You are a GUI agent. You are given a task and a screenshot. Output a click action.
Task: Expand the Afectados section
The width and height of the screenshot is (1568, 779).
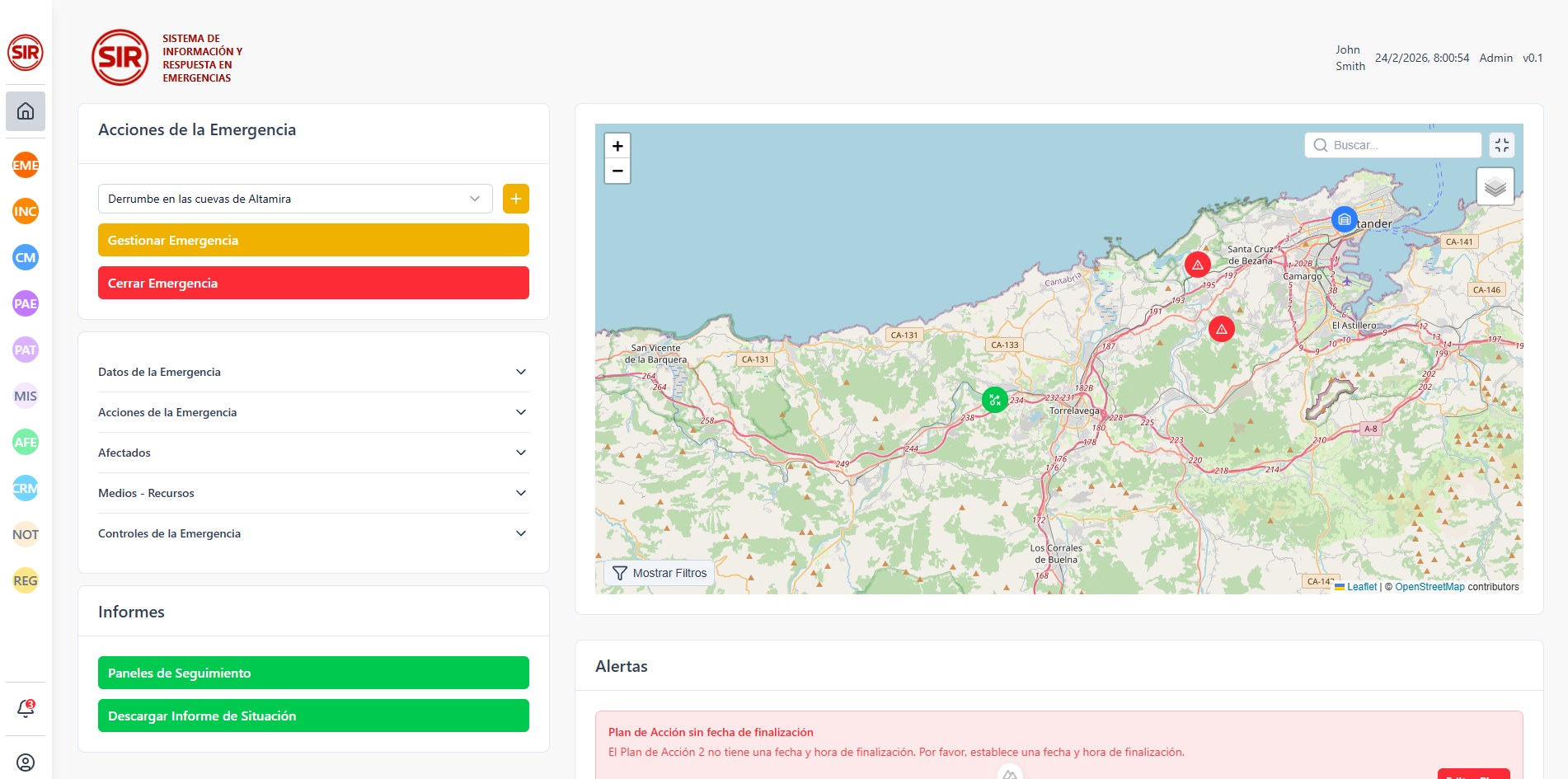pyautogui.click(x=313, y=453)
